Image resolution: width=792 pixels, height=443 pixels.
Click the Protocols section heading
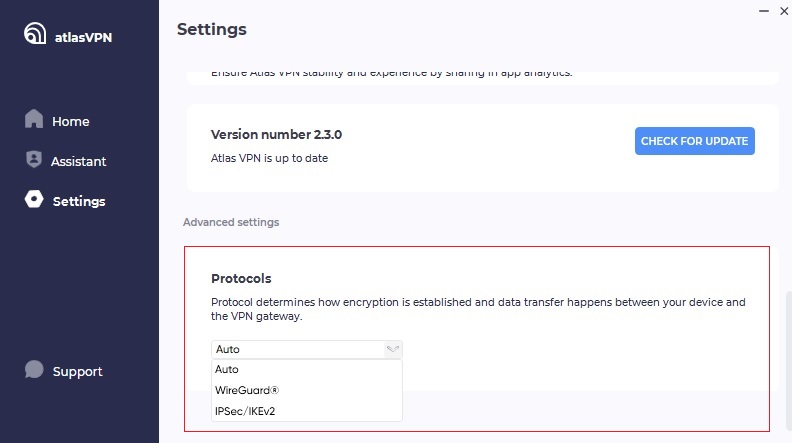pos(241,278)
